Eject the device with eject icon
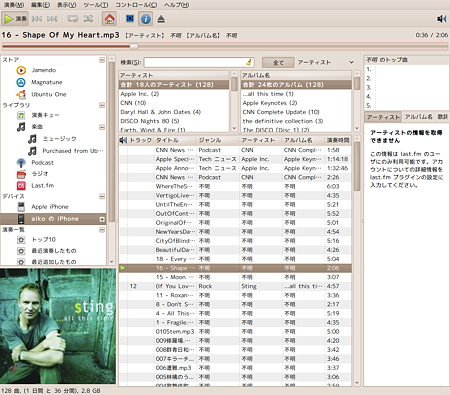This screenshot has width=450, height=395. 161,19
